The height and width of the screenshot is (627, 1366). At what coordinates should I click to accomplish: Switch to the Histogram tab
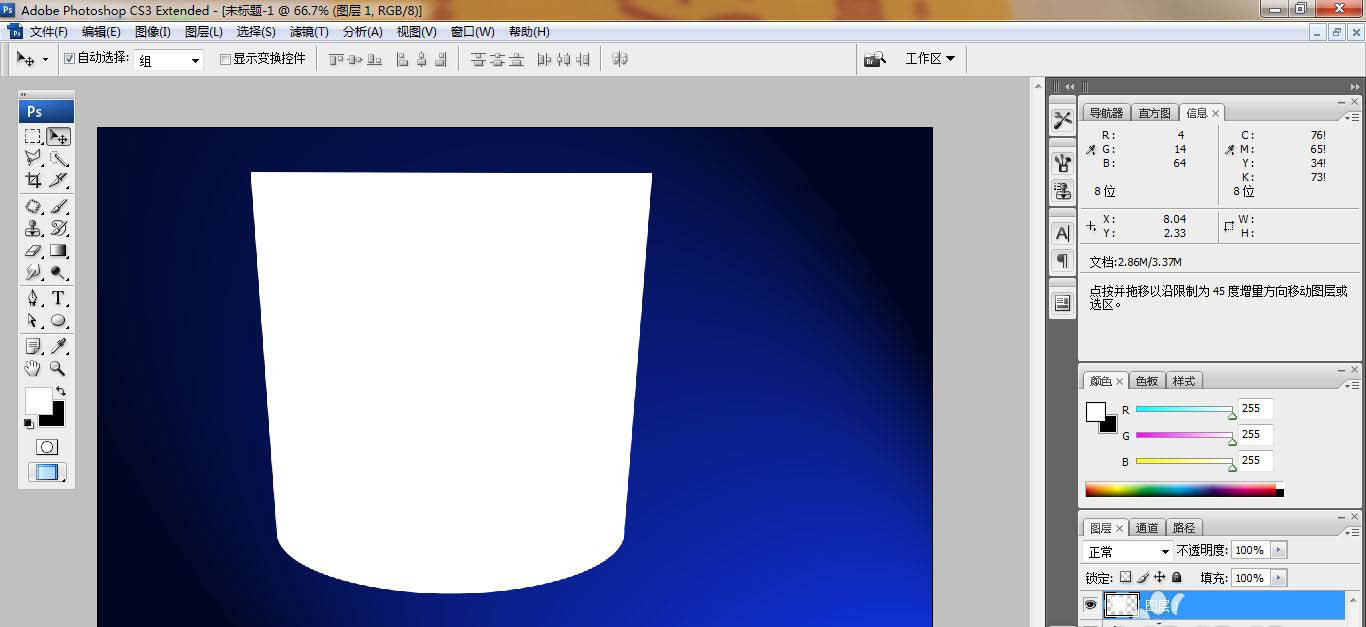1155,113
